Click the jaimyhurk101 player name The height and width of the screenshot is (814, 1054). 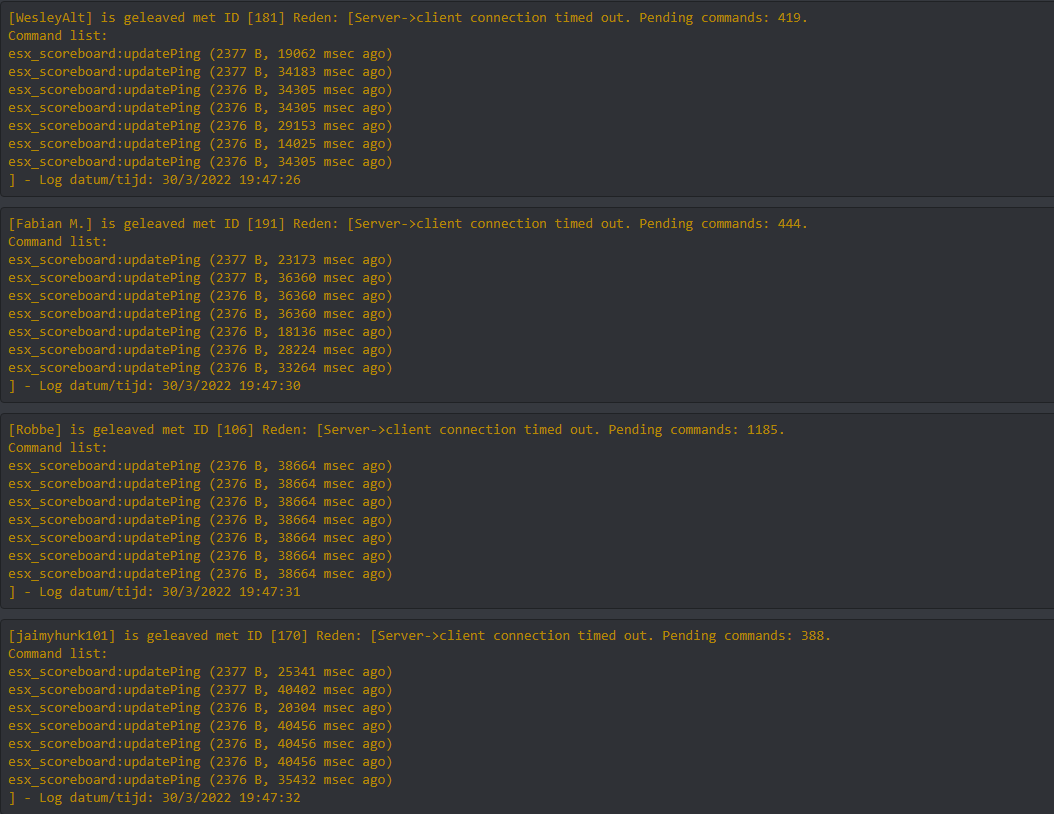(x=62, y=636)
